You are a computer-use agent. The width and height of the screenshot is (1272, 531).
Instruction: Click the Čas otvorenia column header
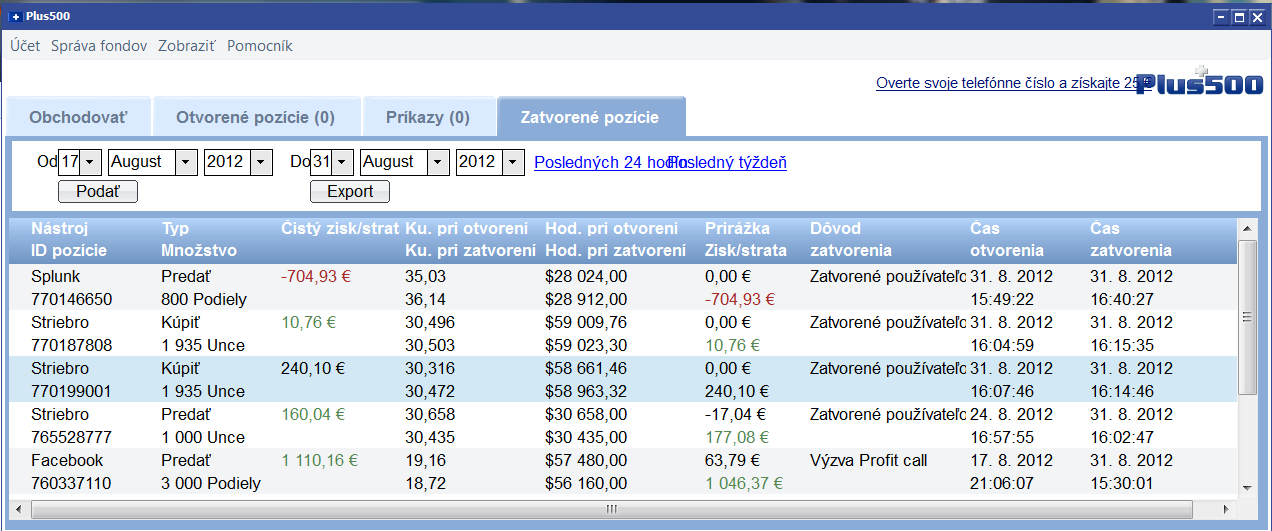pos(1006,240)
